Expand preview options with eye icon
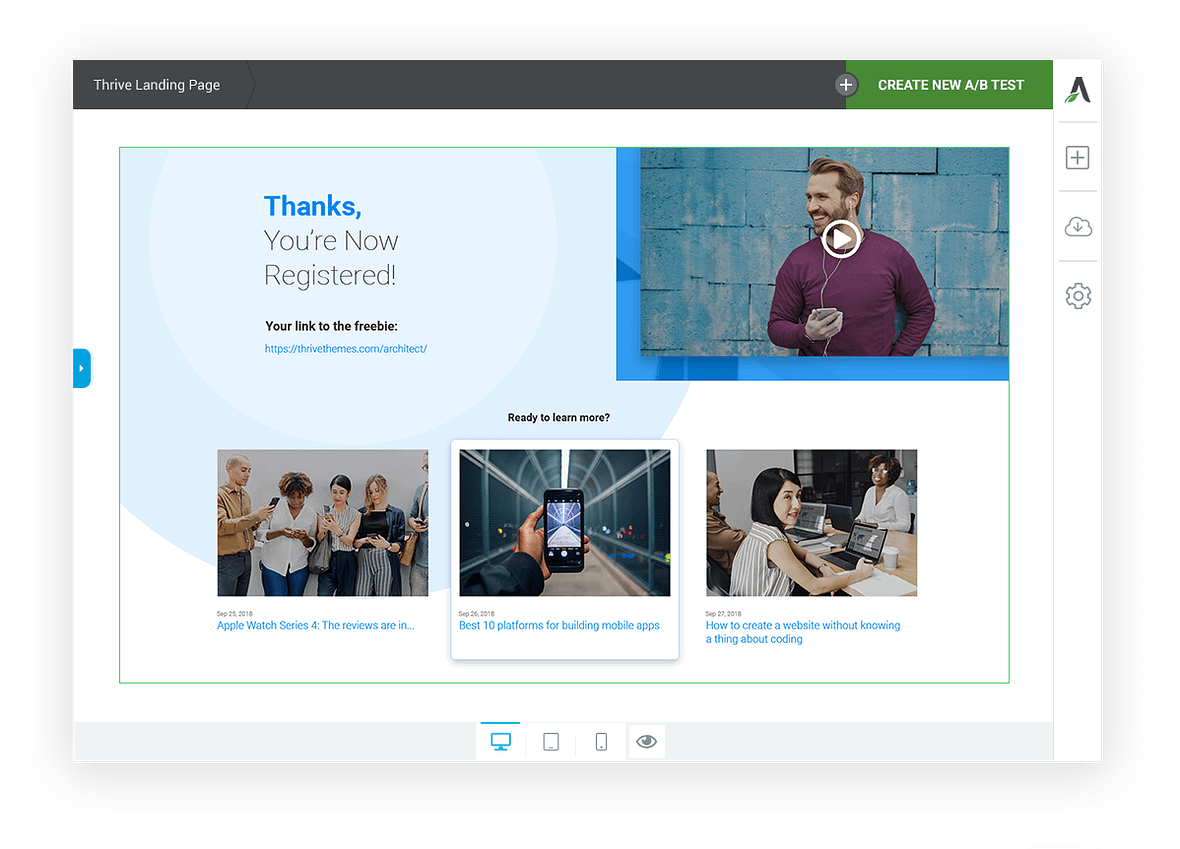The width and height of the screenshot is (1180, 849). (646, 740)
